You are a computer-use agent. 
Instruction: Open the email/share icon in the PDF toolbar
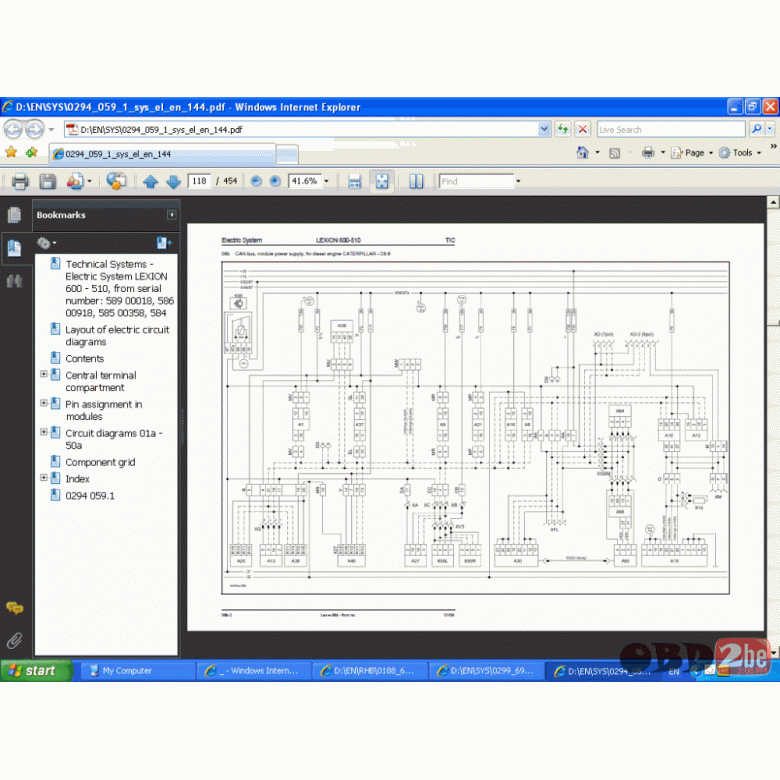tap(75, 182)
